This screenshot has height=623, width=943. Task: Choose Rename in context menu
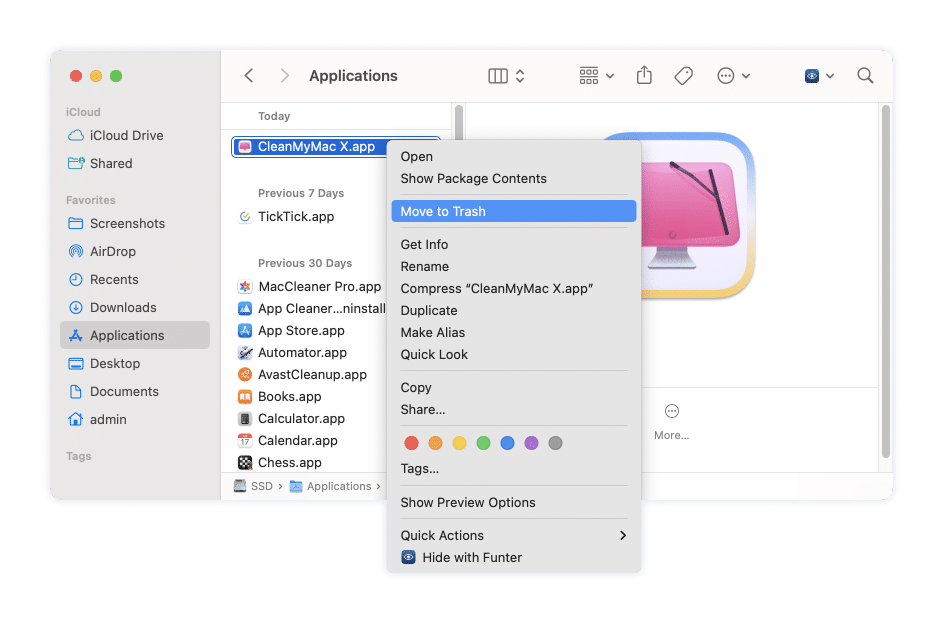pos(514,266)
